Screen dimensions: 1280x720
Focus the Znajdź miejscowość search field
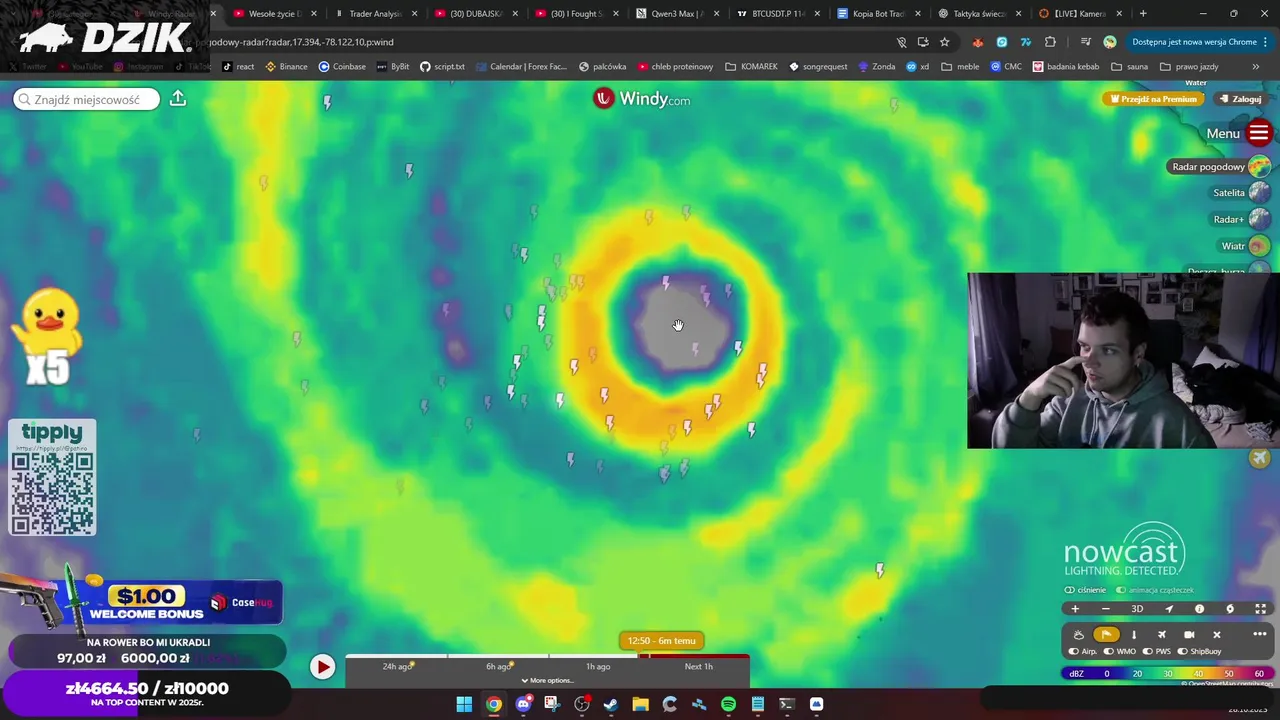pyautogui.click(x=86, y=99)
